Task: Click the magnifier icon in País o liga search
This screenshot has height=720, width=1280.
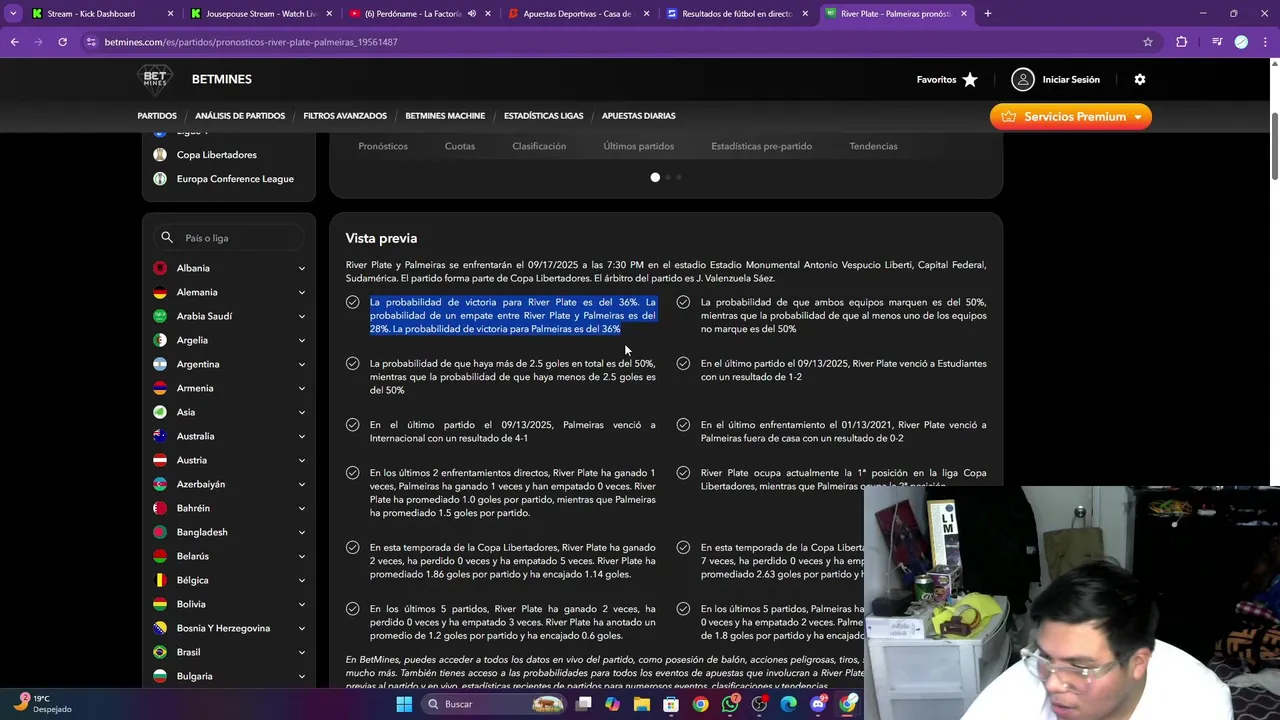Action: pyautogui.click(x=167, y=238)
